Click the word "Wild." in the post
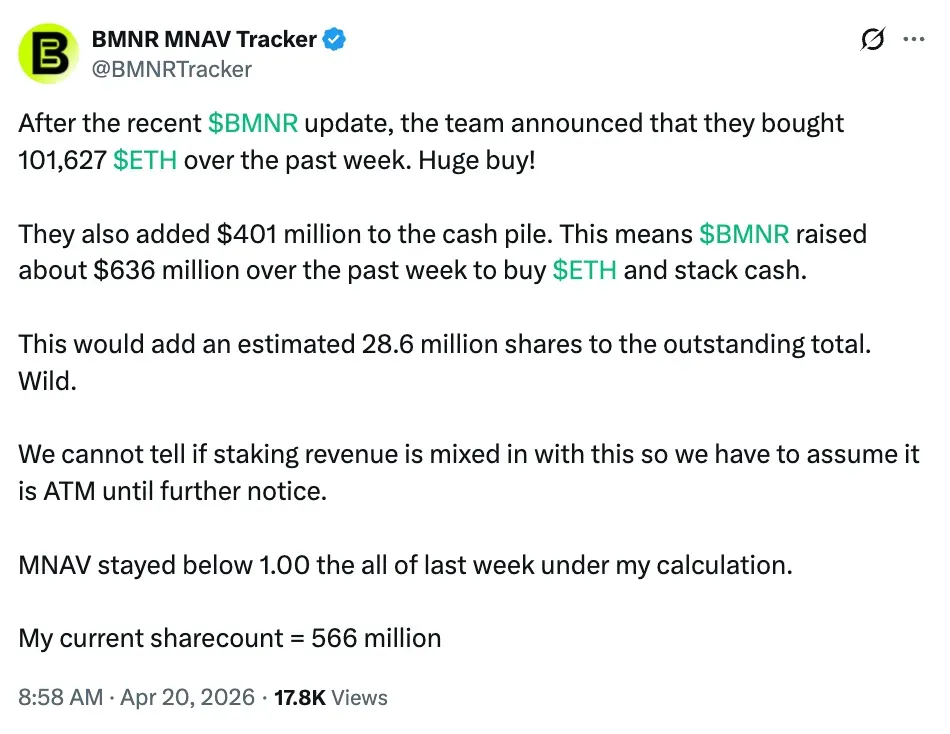This screenshot has width=950, height=734. coord(47,381)
